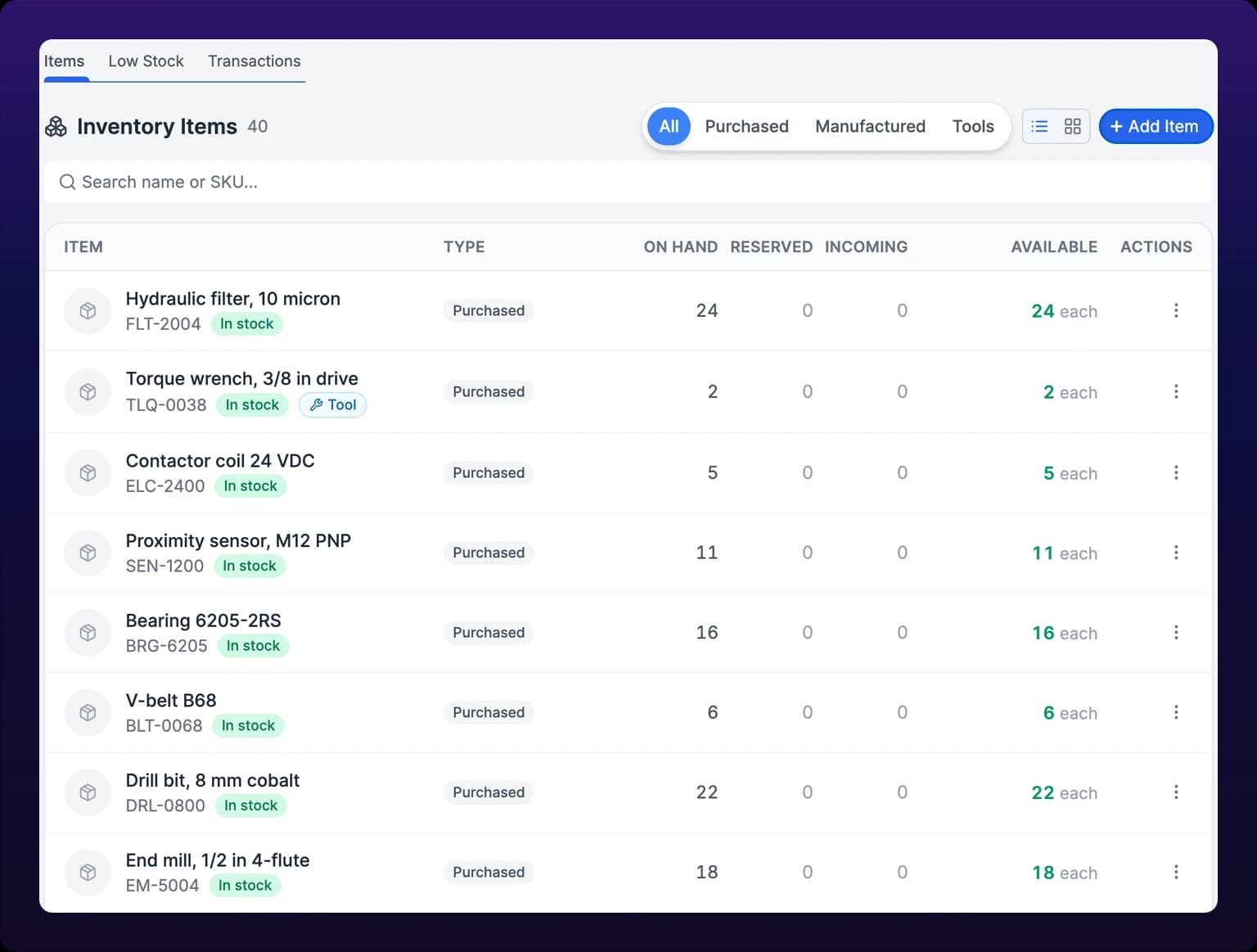Click the Add Item button

1155,126
